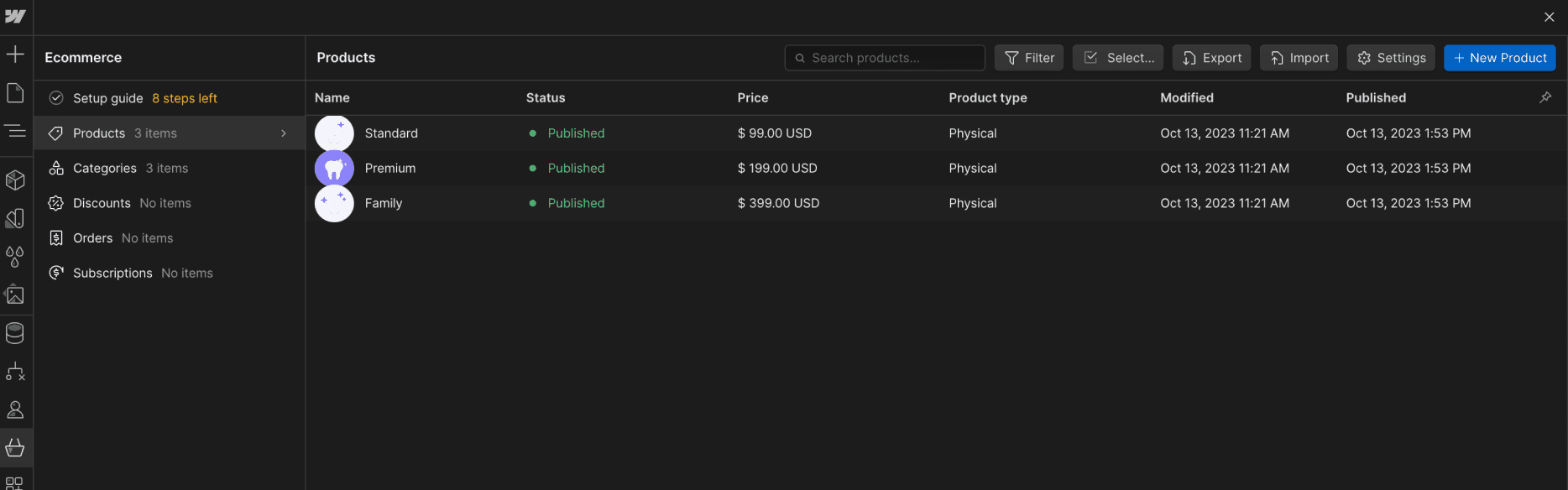Click the Products tag icon
This screenshot has height=490, width=1568.
tap(56, 133)
